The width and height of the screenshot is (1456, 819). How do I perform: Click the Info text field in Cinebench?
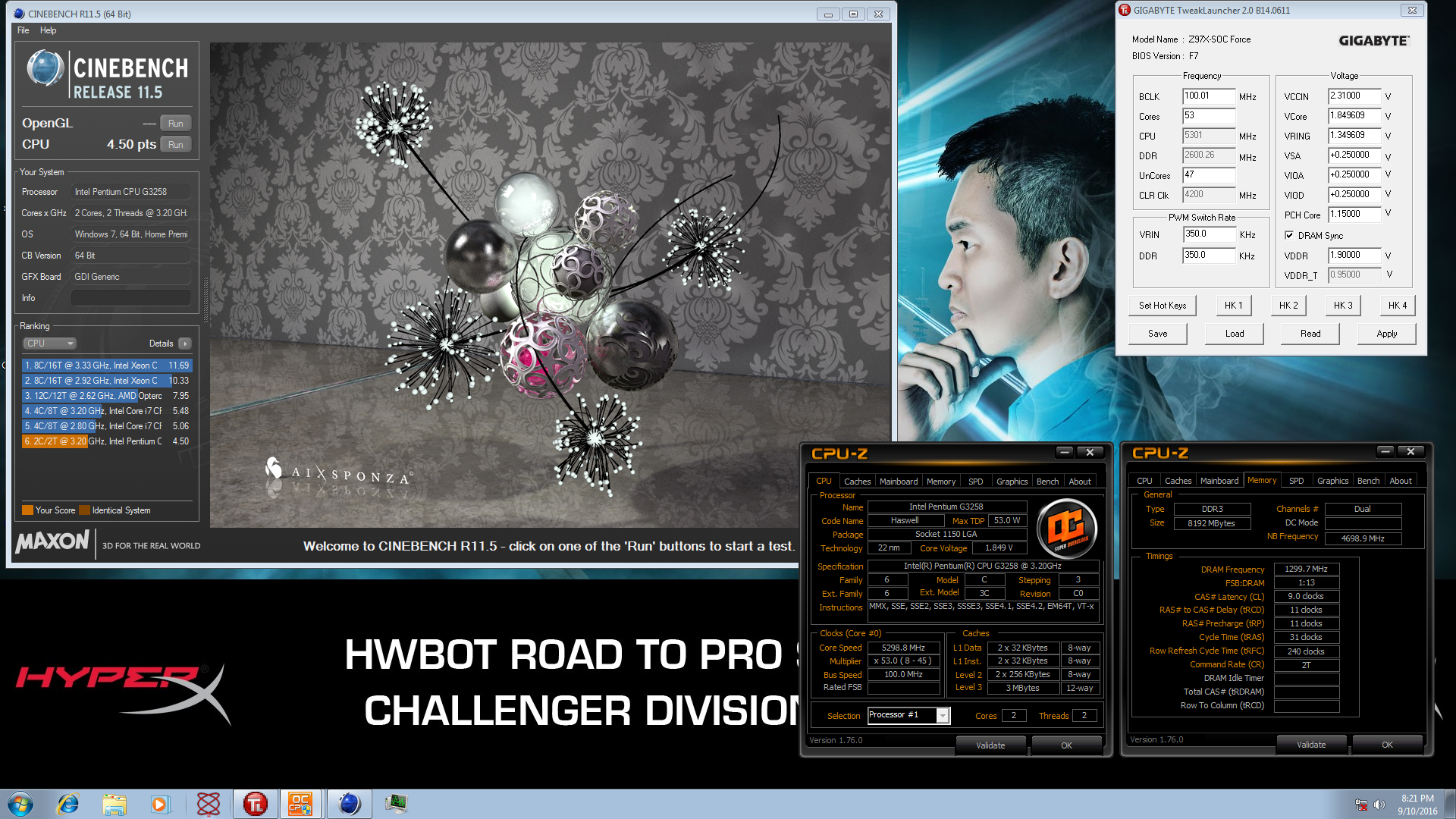coord(130,298)
